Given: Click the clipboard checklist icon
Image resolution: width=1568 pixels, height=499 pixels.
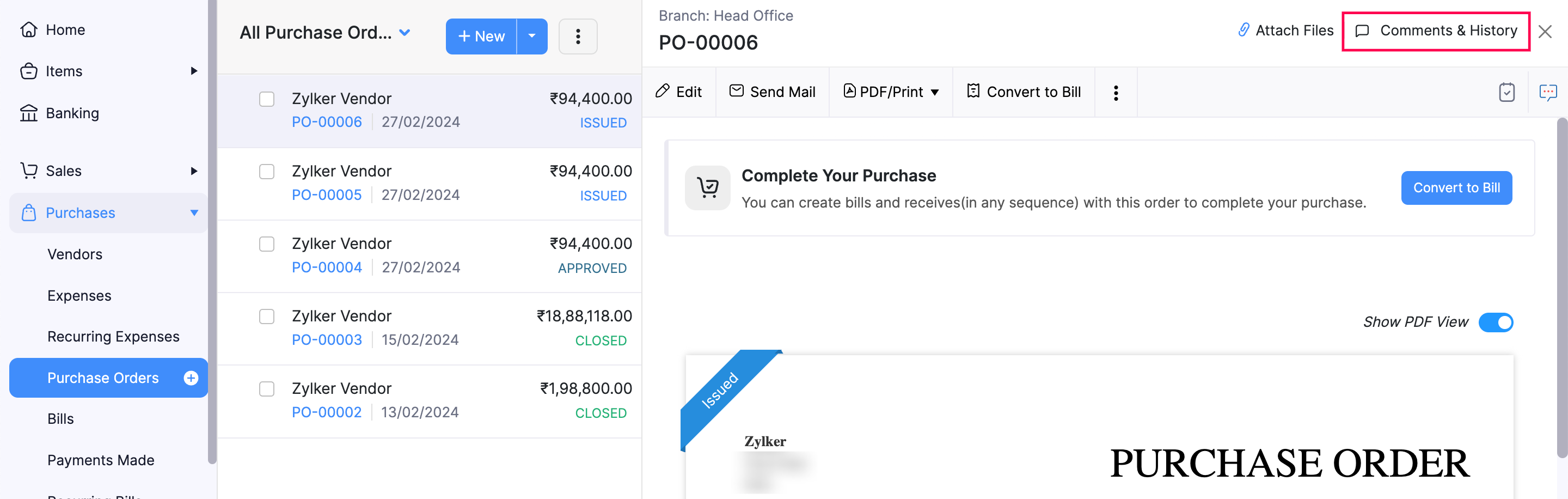Looking at the screenshot, I should click(x=1508, y=92).
